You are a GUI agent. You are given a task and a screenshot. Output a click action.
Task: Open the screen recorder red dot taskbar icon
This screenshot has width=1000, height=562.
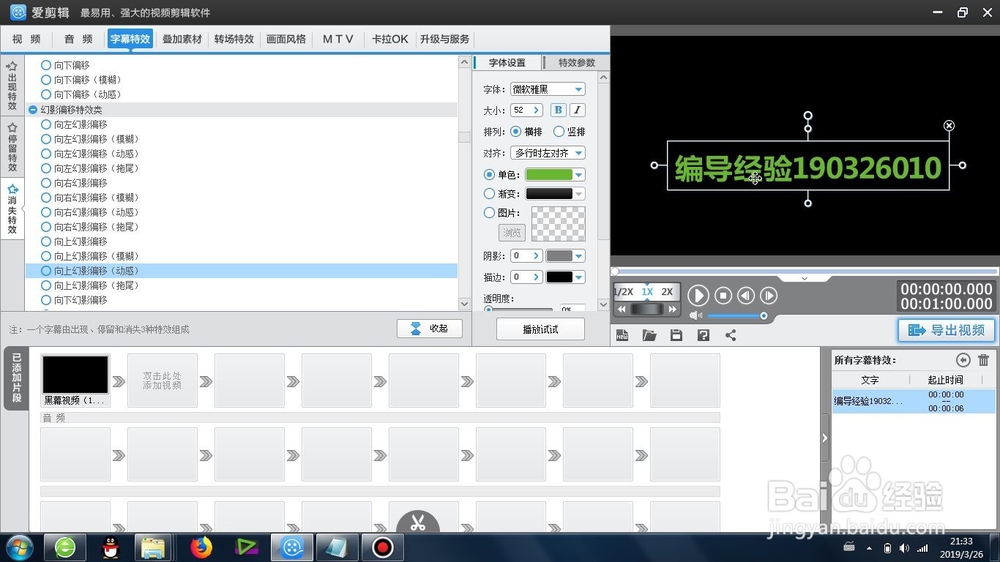click(x=382, y=547)
